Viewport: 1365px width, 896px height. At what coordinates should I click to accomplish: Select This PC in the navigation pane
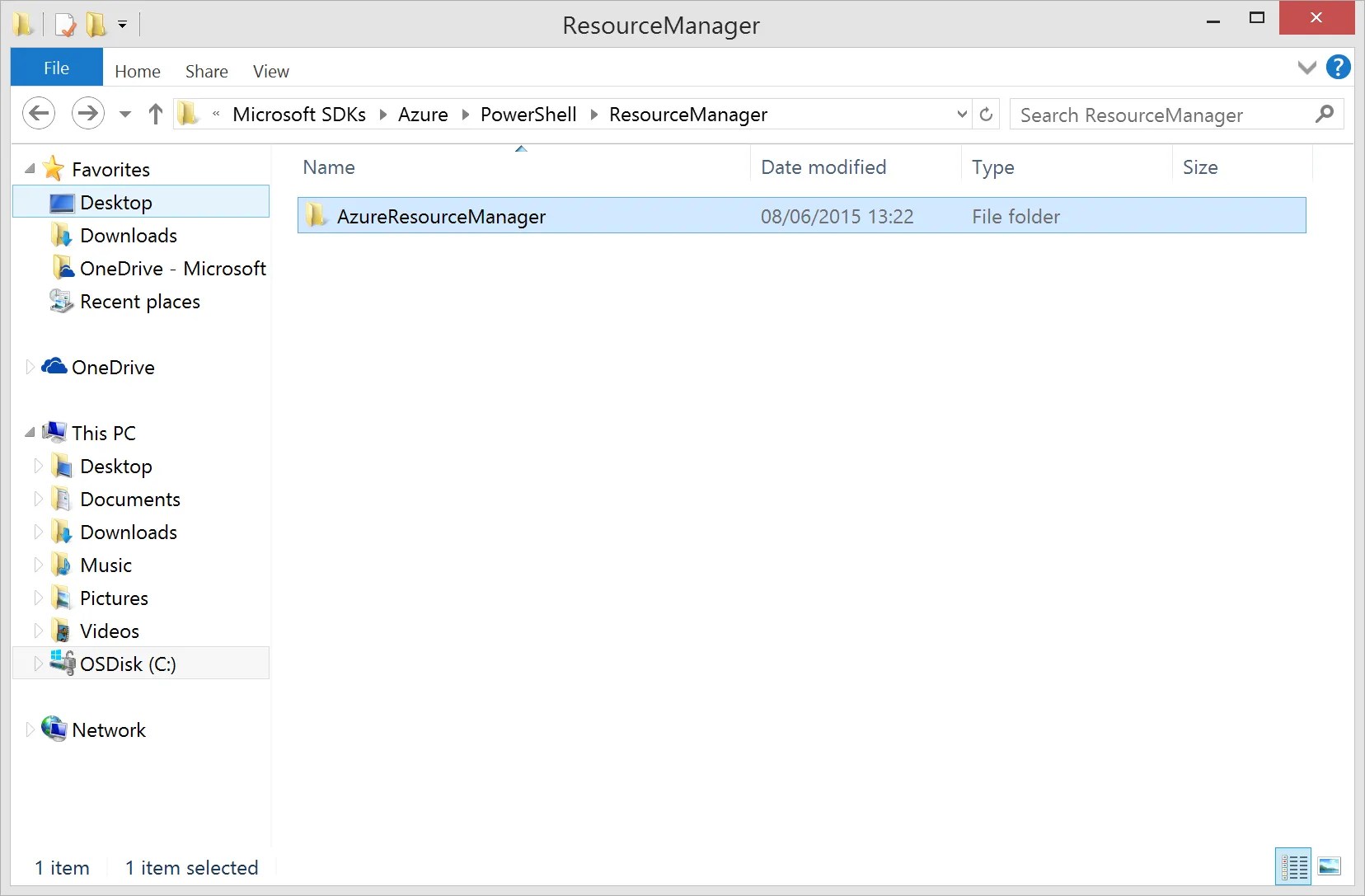(103, 434)
